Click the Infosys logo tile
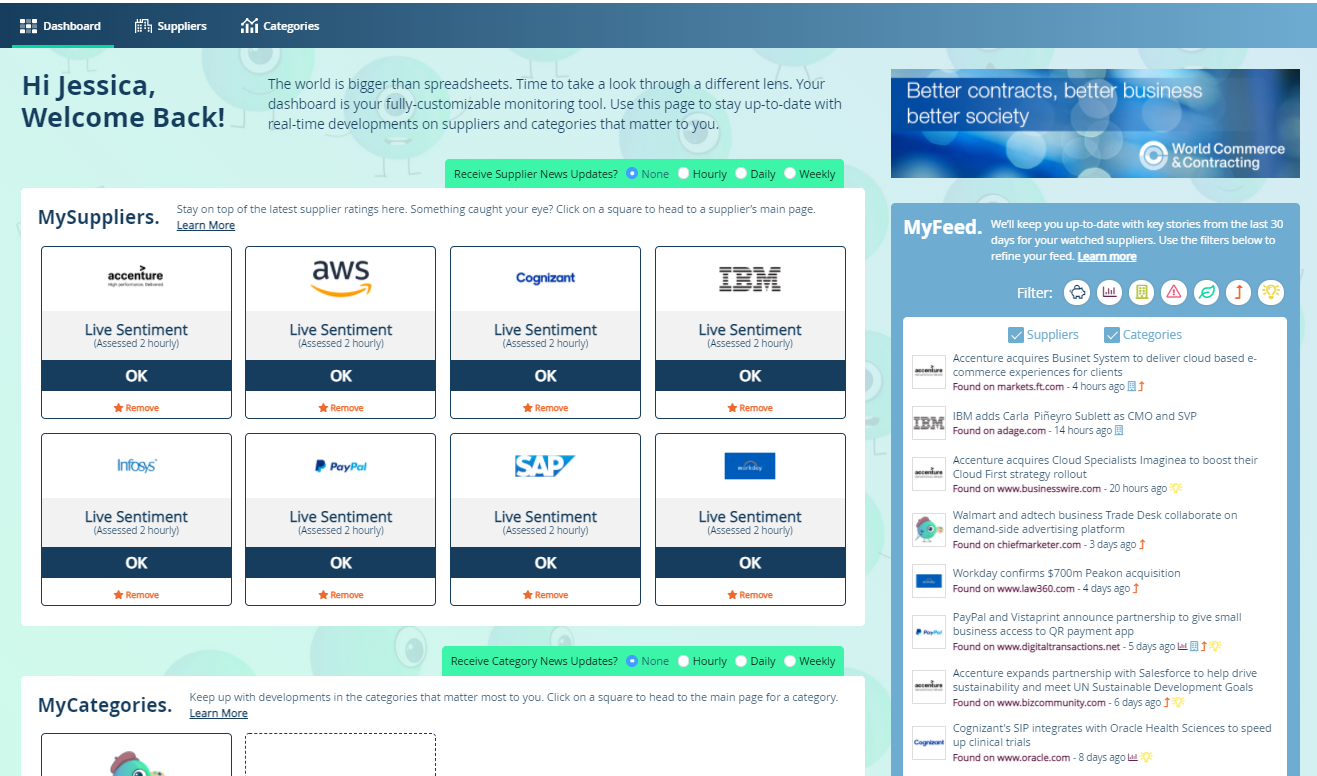The height and width of the screenshot is (776, 1317). (x=136, y=466)
